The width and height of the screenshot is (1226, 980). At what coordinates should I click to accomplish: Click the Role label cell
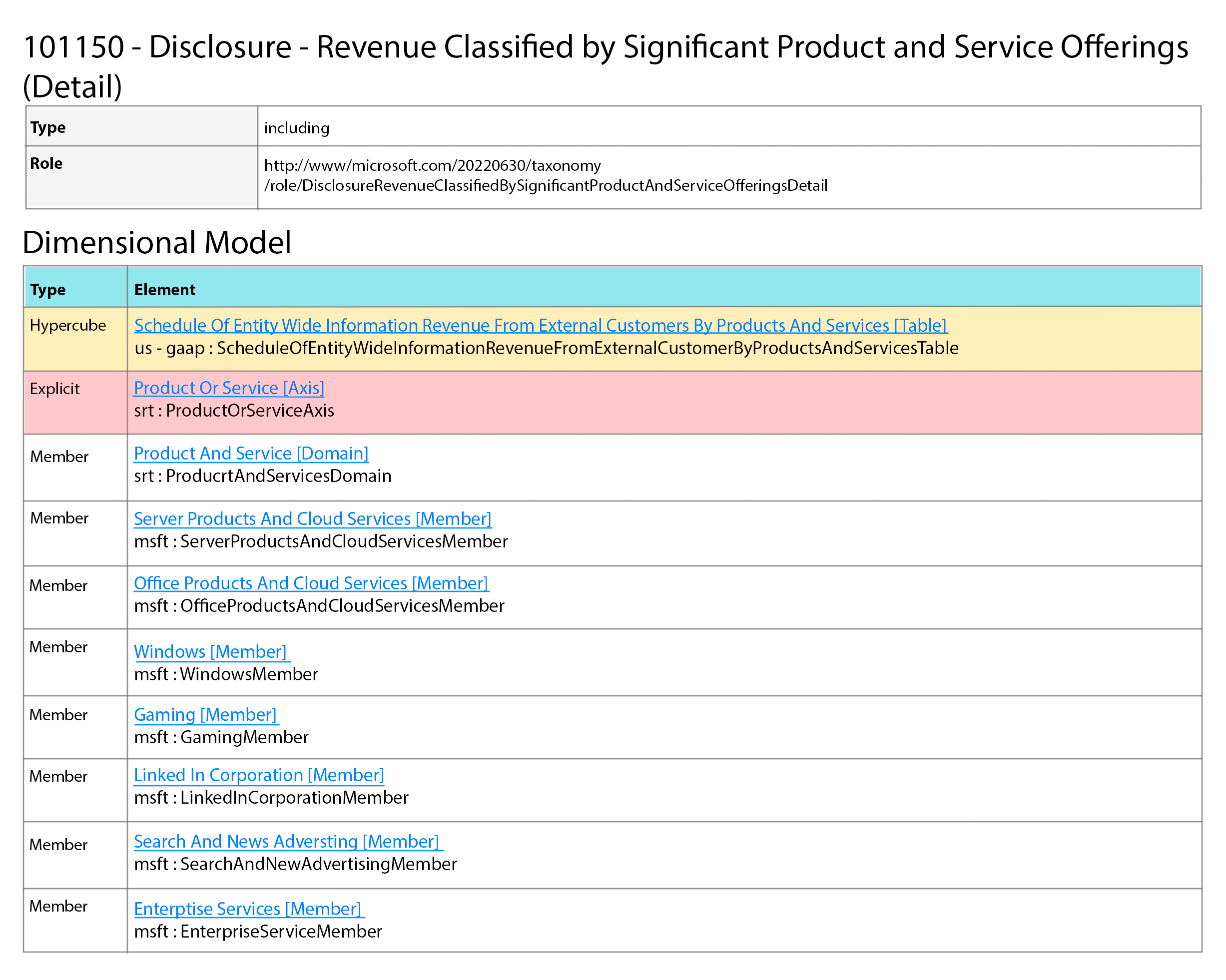[x=141, y=177]
